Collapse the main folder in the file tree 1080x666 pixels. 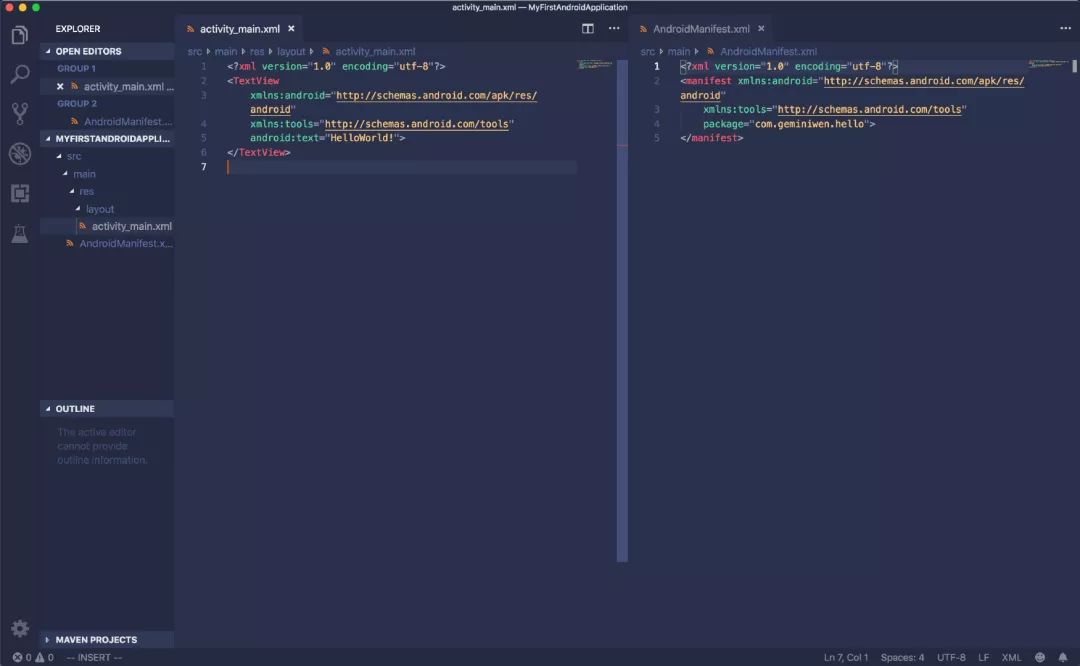click(x=84, y=174)
